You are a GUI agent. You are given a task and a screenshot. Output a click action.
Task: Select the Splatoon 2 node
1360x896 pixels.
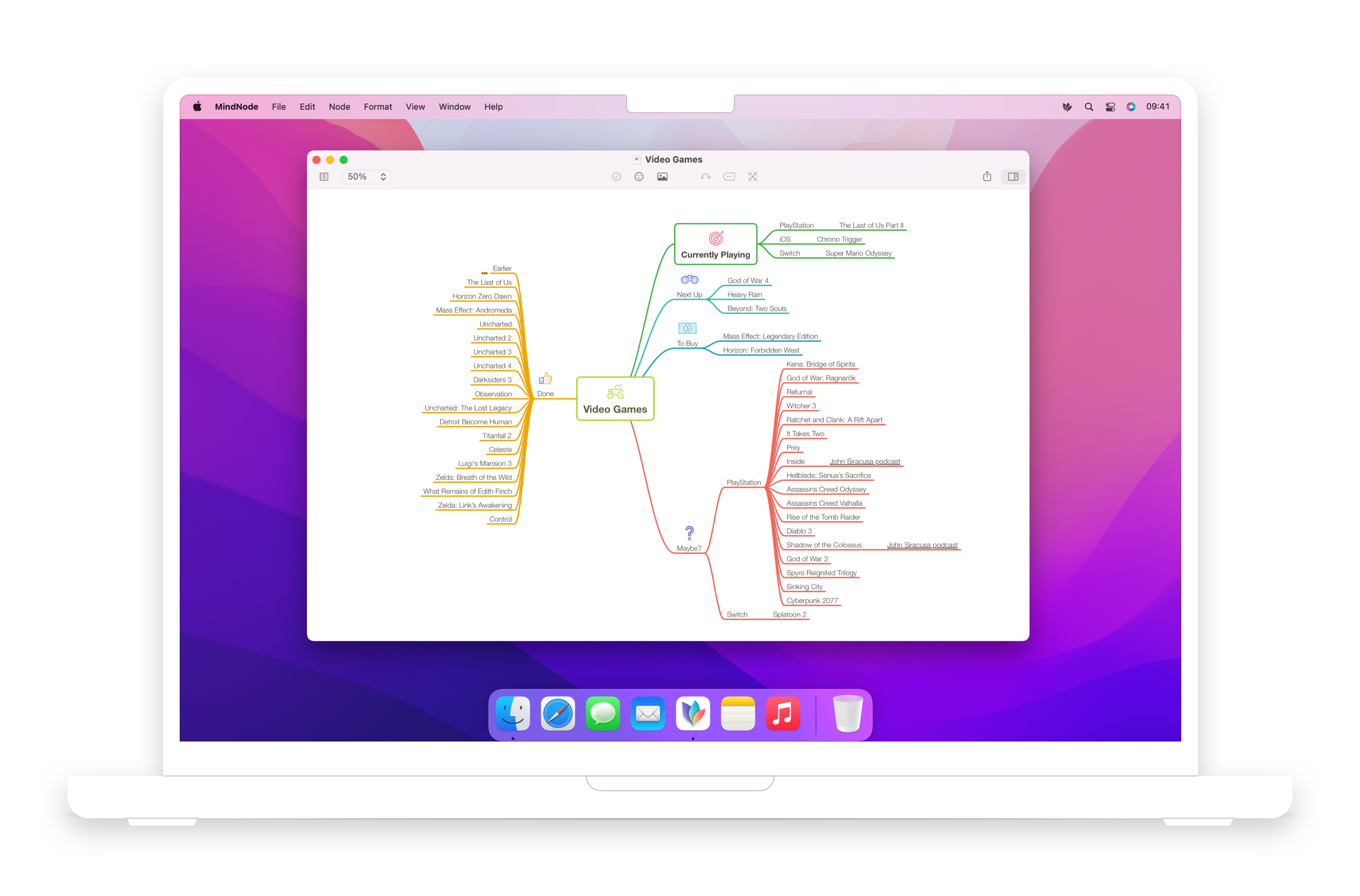pyautogui.click(x=789, y=615)
